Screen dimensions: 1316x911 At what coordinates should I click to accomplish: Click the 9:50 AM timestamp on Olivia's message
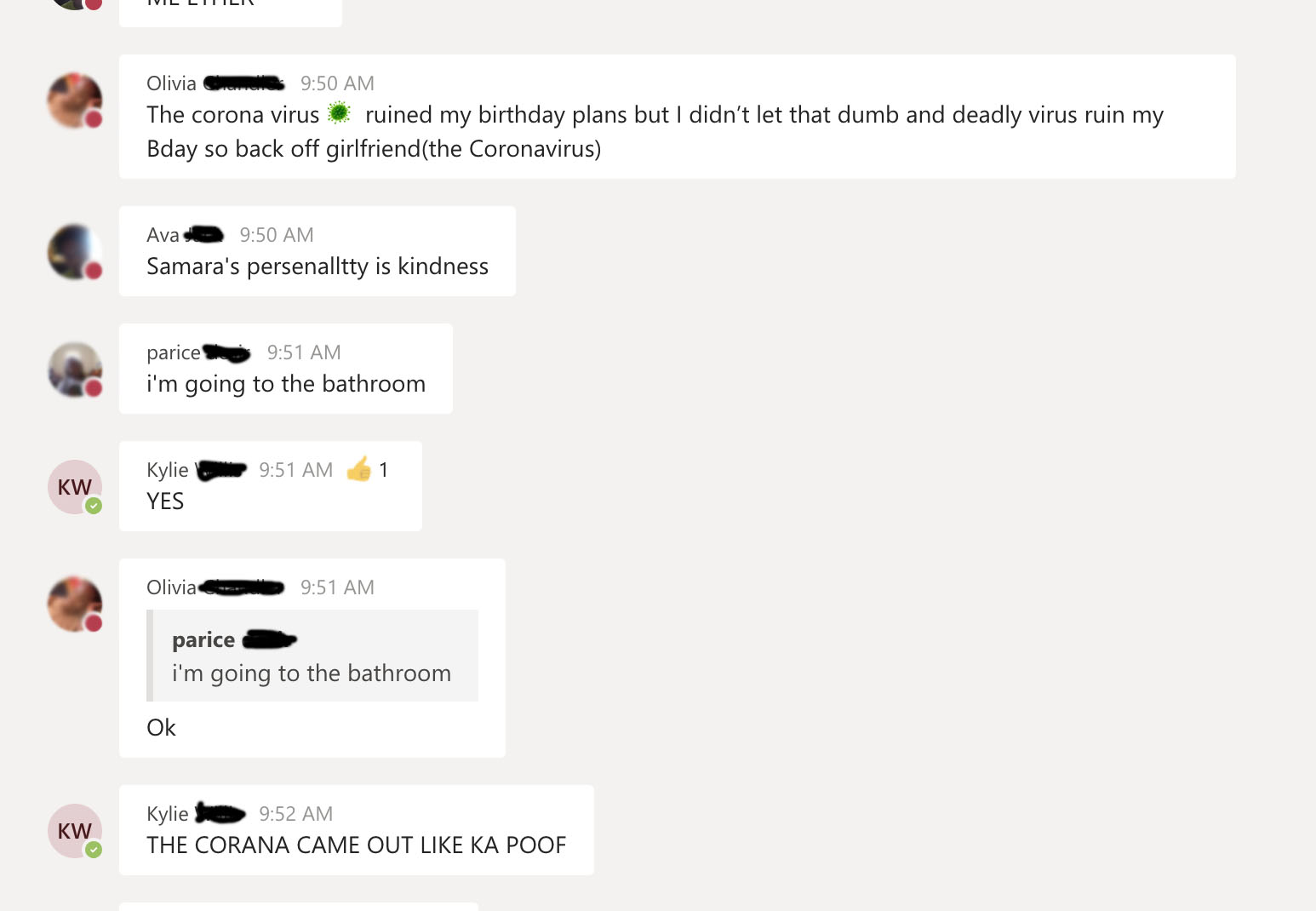tap(337, 83)
